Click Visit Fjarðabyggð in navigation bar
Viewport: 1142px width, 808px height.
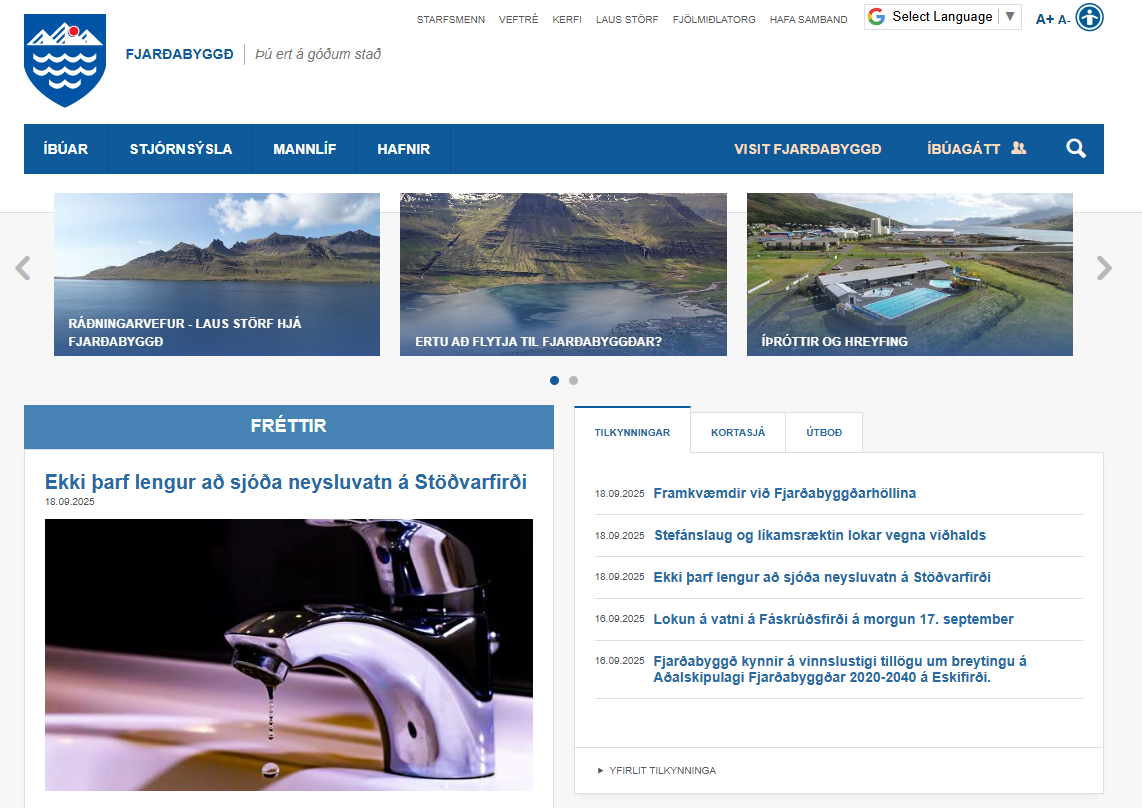coord(807,149)
